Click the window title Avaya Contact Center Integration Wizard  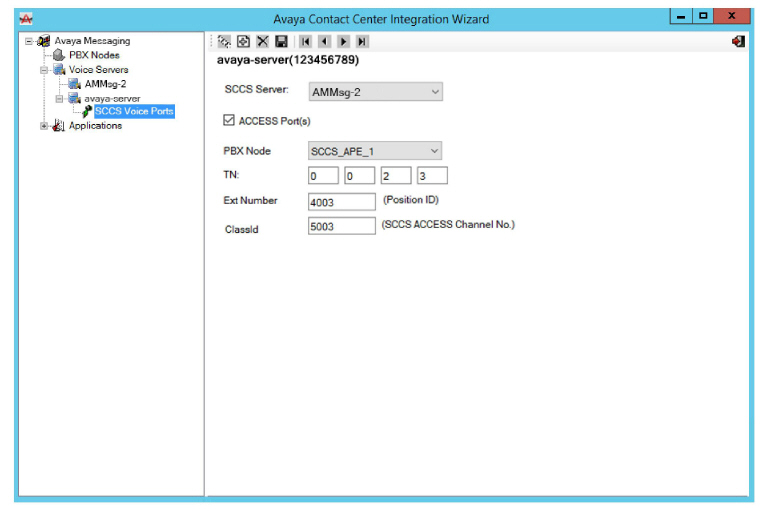click(x=381, y=19)
